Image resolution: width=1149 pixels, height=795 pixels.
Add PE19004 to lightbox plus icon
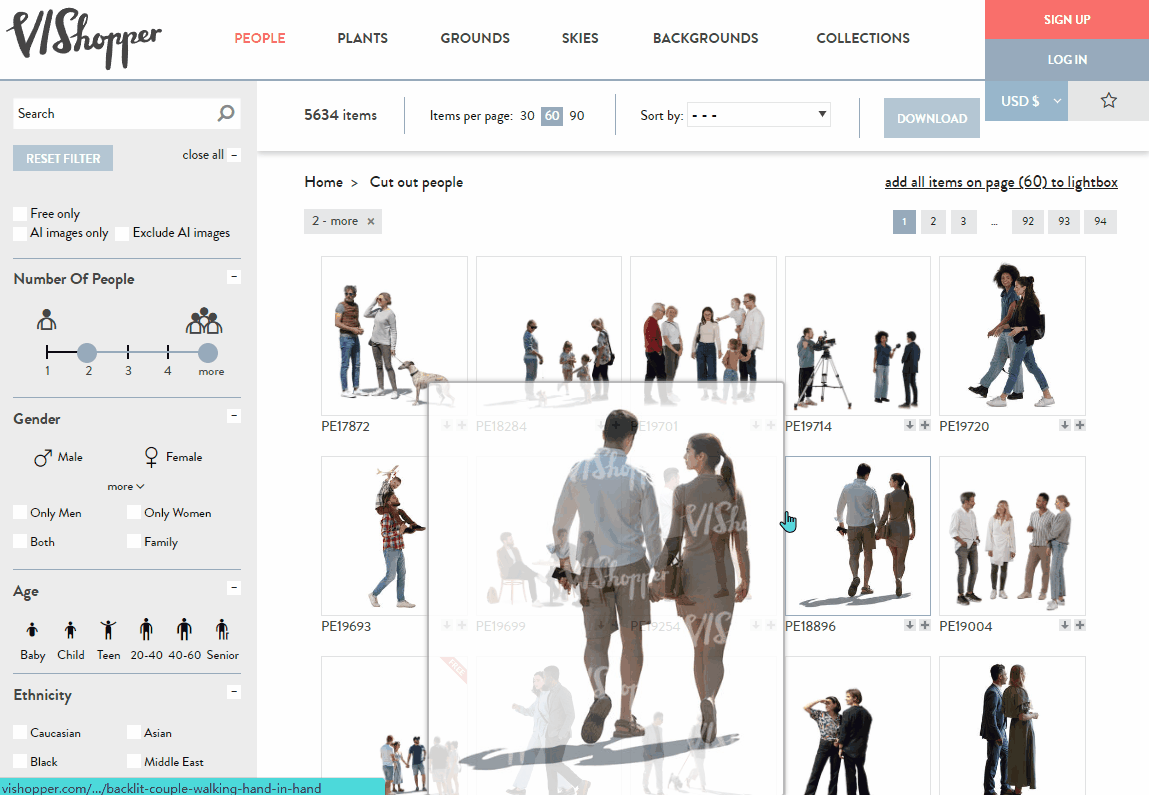click(1080, 625)
